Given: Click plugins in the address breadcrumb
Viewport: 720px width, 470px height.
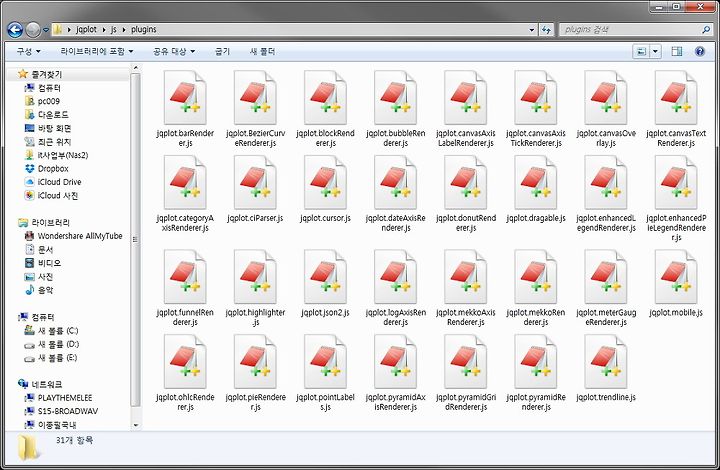Looking at the screenshot, I should pos(144,29).
